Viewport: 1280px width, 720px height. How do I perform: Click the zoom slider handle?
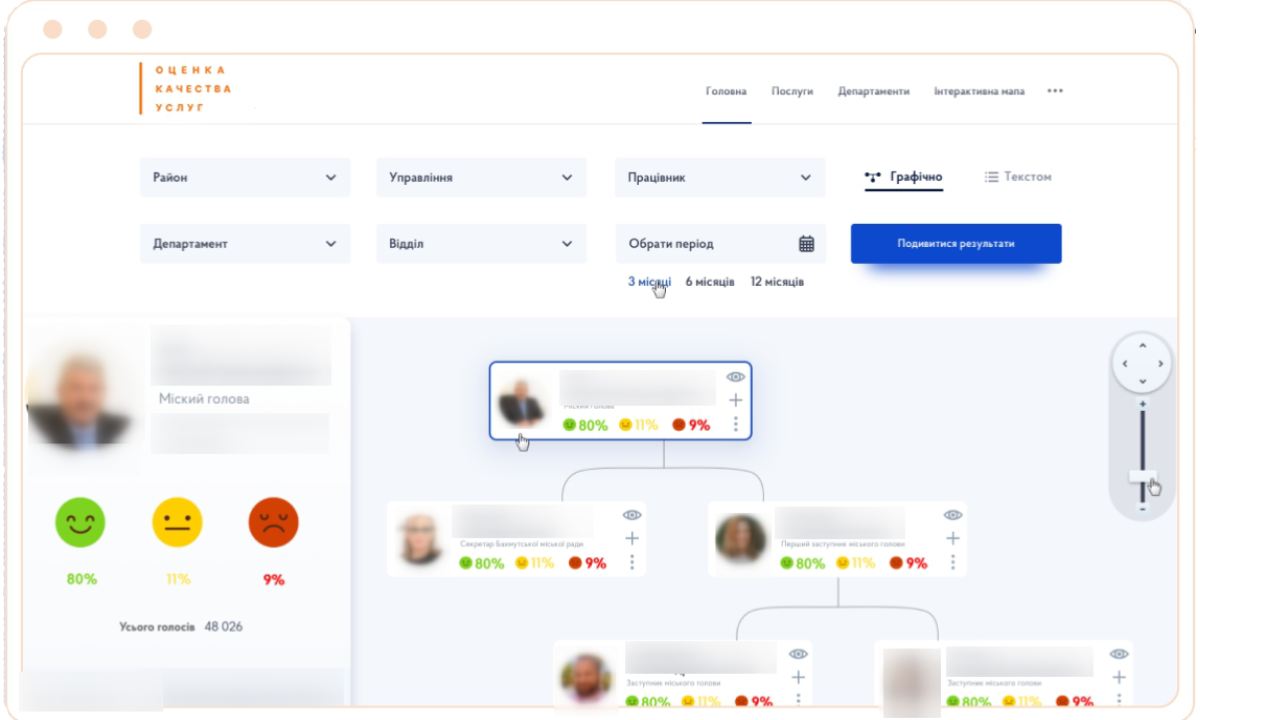click(x=1142, y=477)
